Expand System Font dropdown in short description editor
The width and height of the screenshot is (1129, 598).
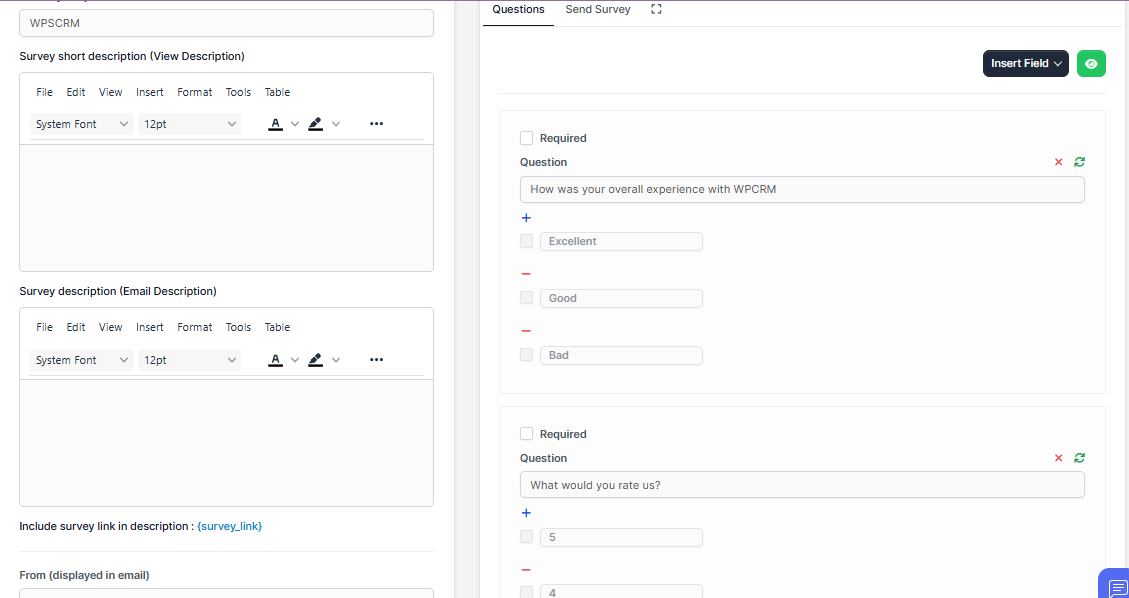[82, 124]
